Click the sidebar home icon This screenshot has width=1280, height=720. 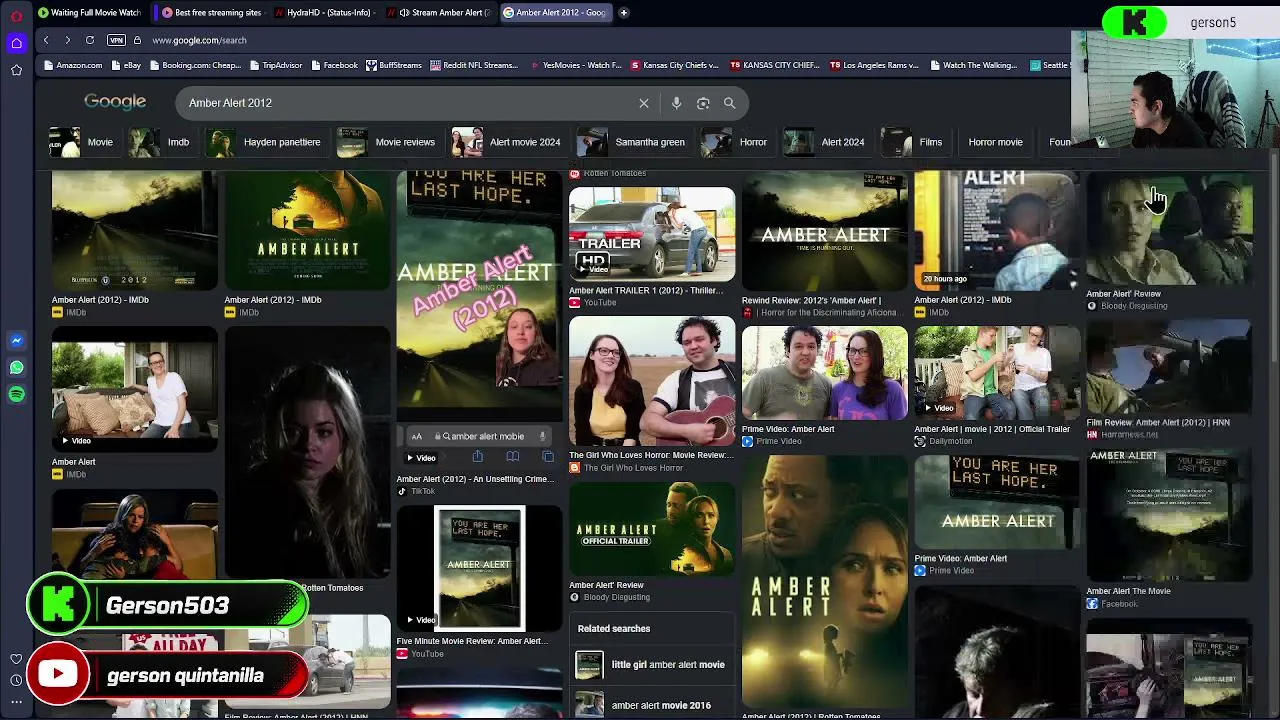[16, 43]
